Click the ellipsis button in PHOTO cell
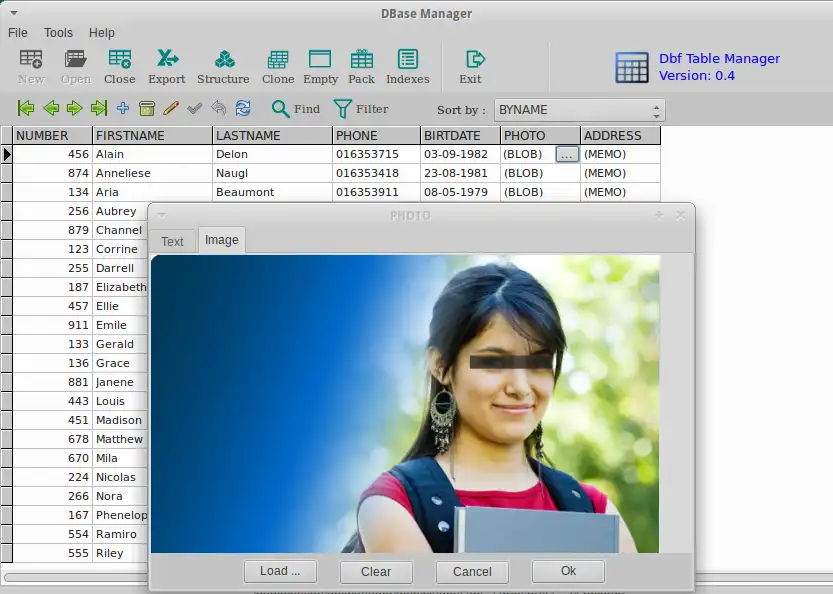 click(567, 155)
